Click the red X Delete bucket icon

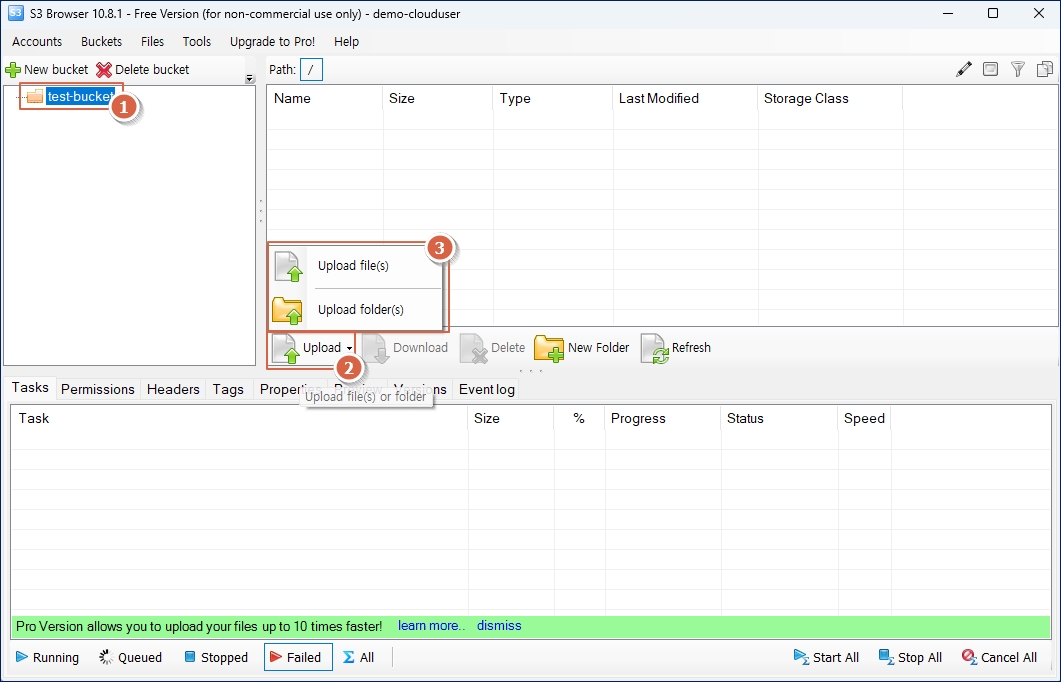(104, 70)
